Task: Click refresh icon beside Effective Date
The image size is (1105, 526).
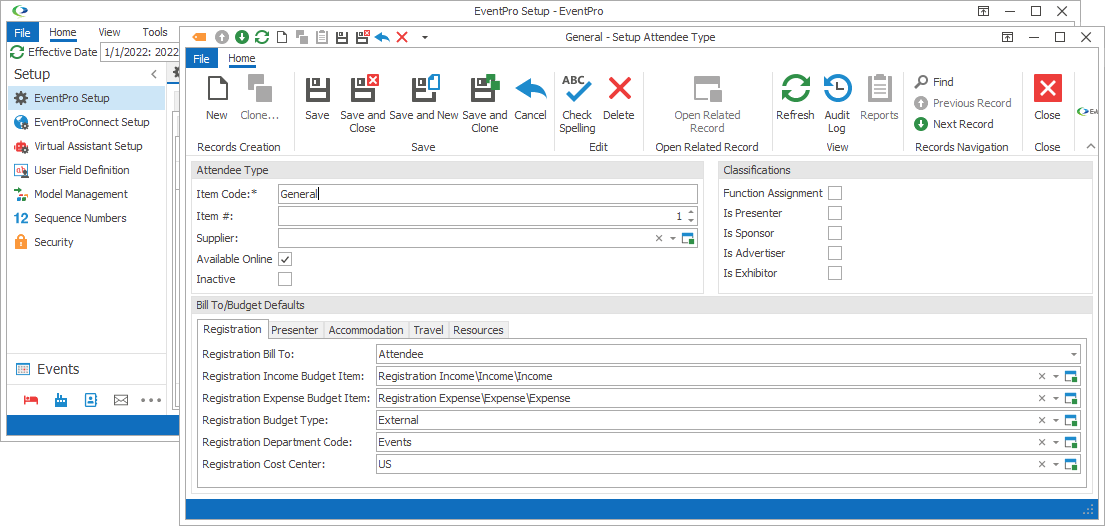Action: pyautogui.click(x=18, y=51)
